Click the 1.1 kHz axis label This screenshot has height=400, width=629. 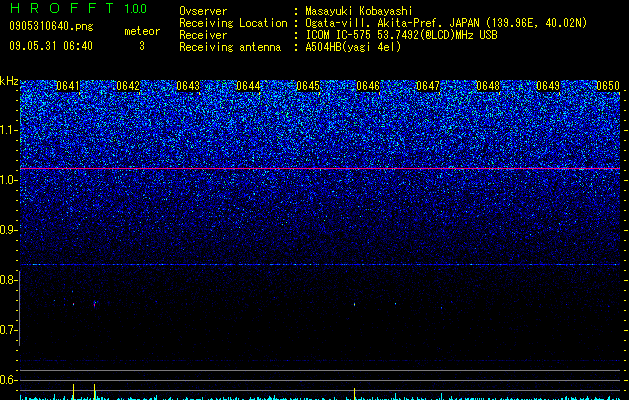click(x=8, y=130)
